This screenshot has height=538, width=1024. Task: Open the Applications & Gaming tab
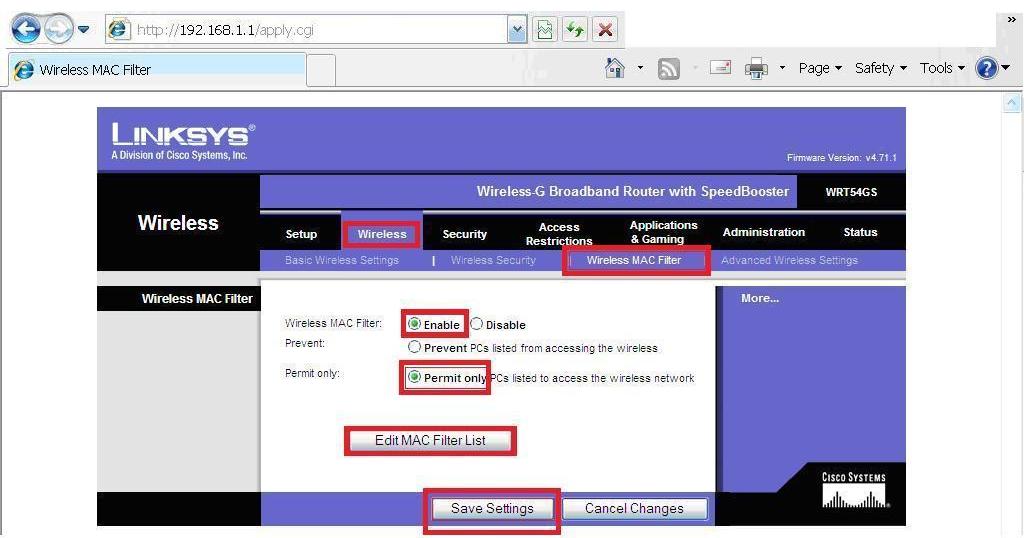click(x=664, y=232)
